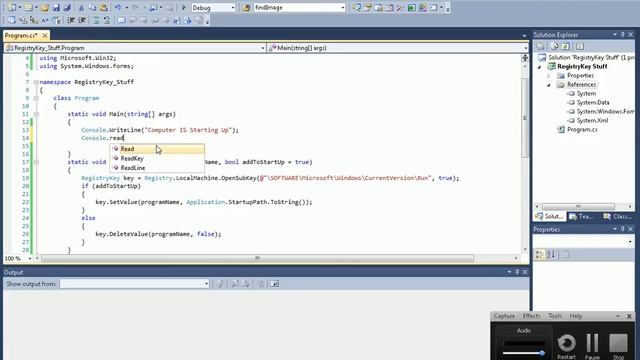Screen dimensions: 640x360
Task: Collapse the Main method outlining box
Action: click(x=36, y=114)
